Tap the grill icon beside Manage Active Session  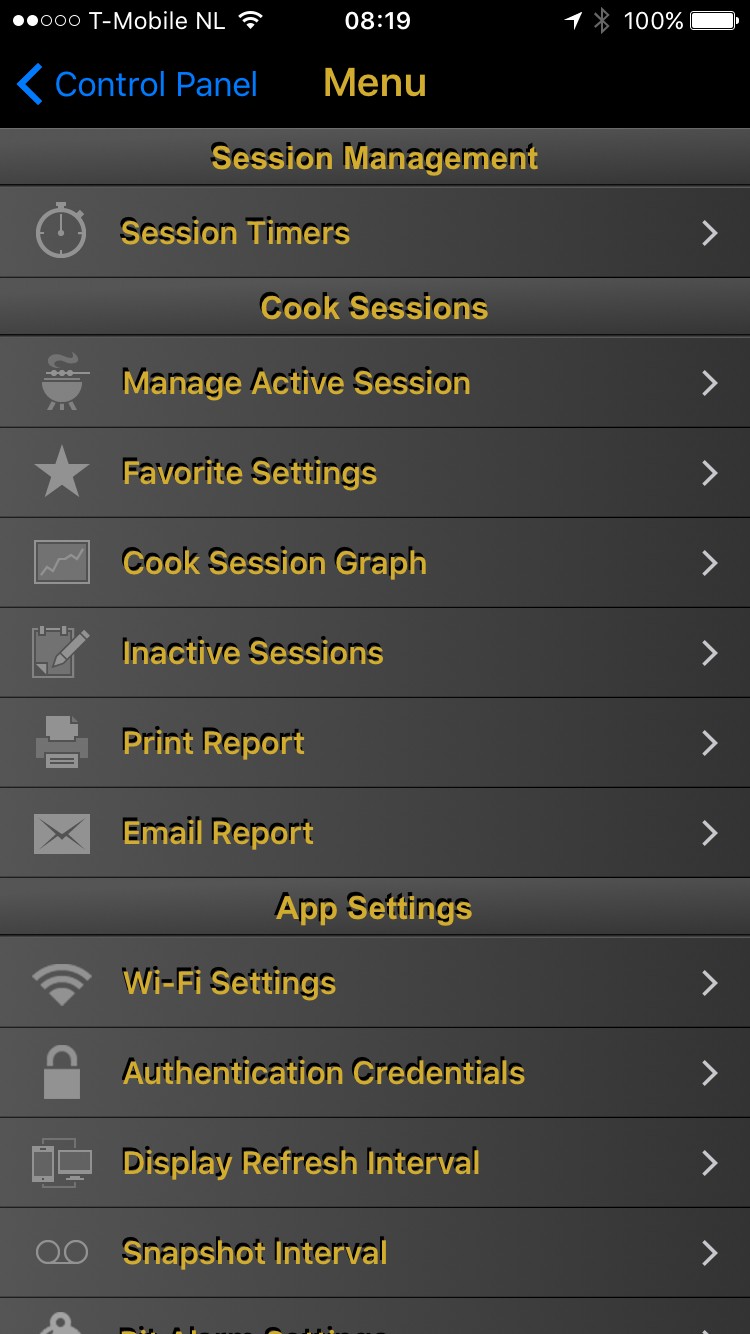62,382
